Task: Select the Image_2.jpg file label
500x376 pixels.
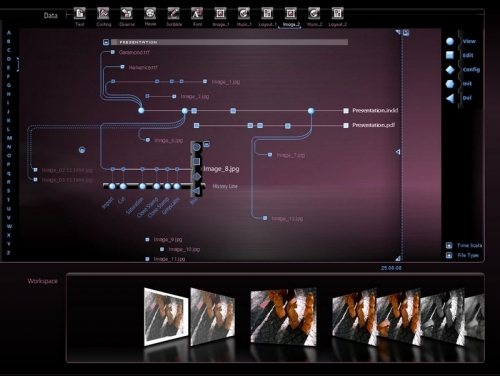Action: pyautogui.click(x=195, y=96)
